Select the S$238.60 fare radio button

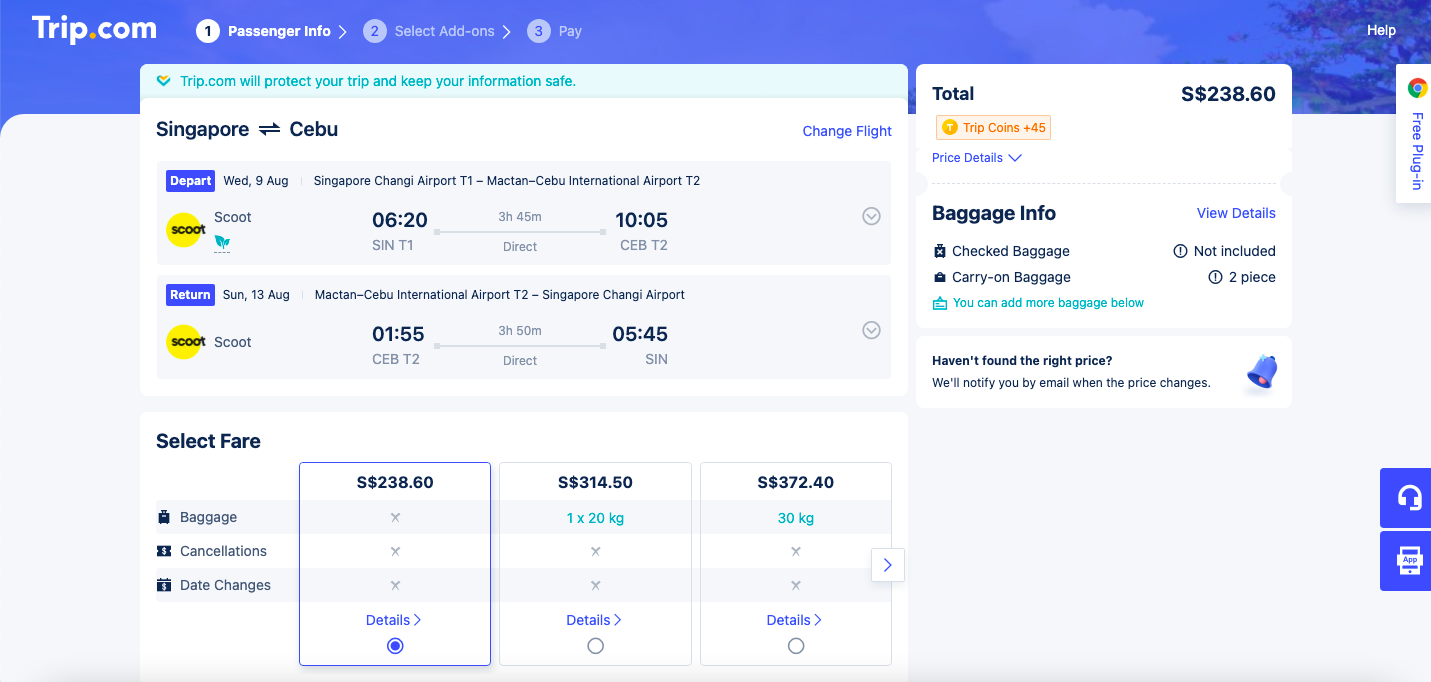tap(395, 646)
